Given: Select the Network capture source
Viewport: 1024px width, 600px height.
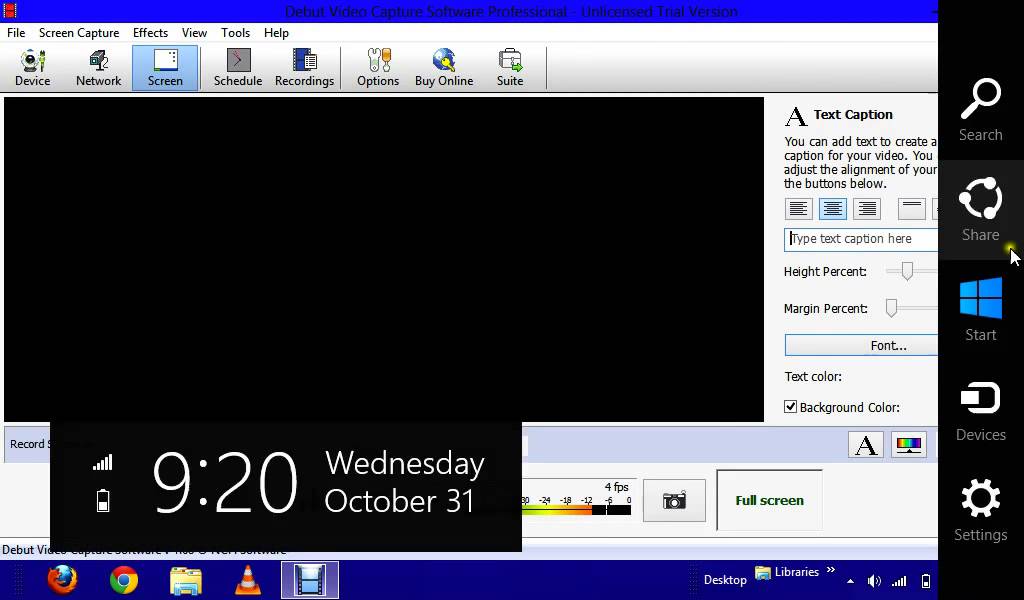Looking at the screenshot, I should pyautogui.click(x=99, y=68).
